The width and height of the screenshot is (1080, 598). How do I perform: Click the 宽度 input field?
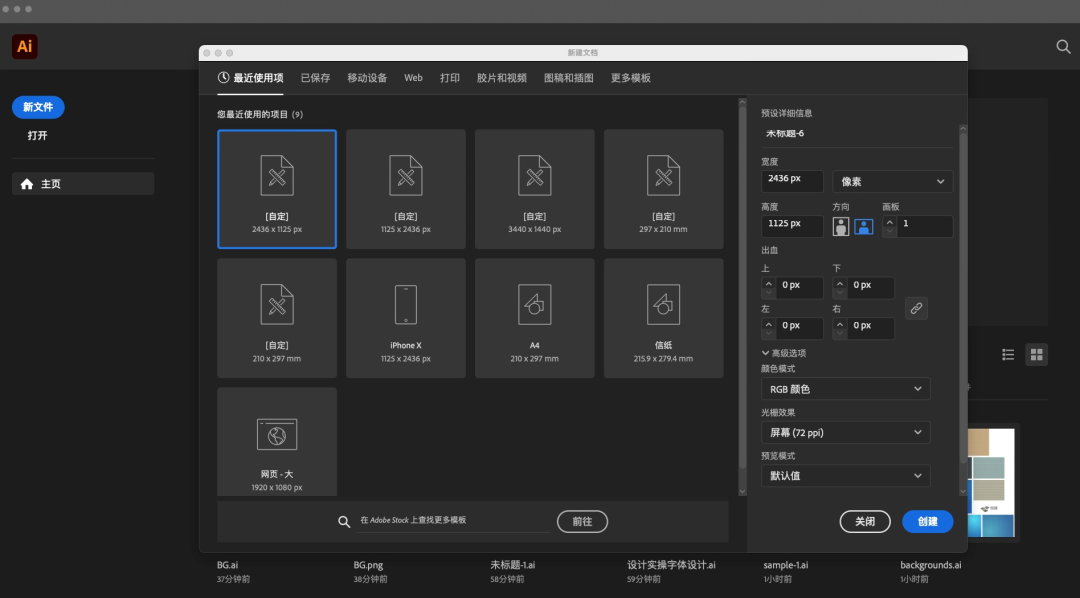tap(792, 181)
